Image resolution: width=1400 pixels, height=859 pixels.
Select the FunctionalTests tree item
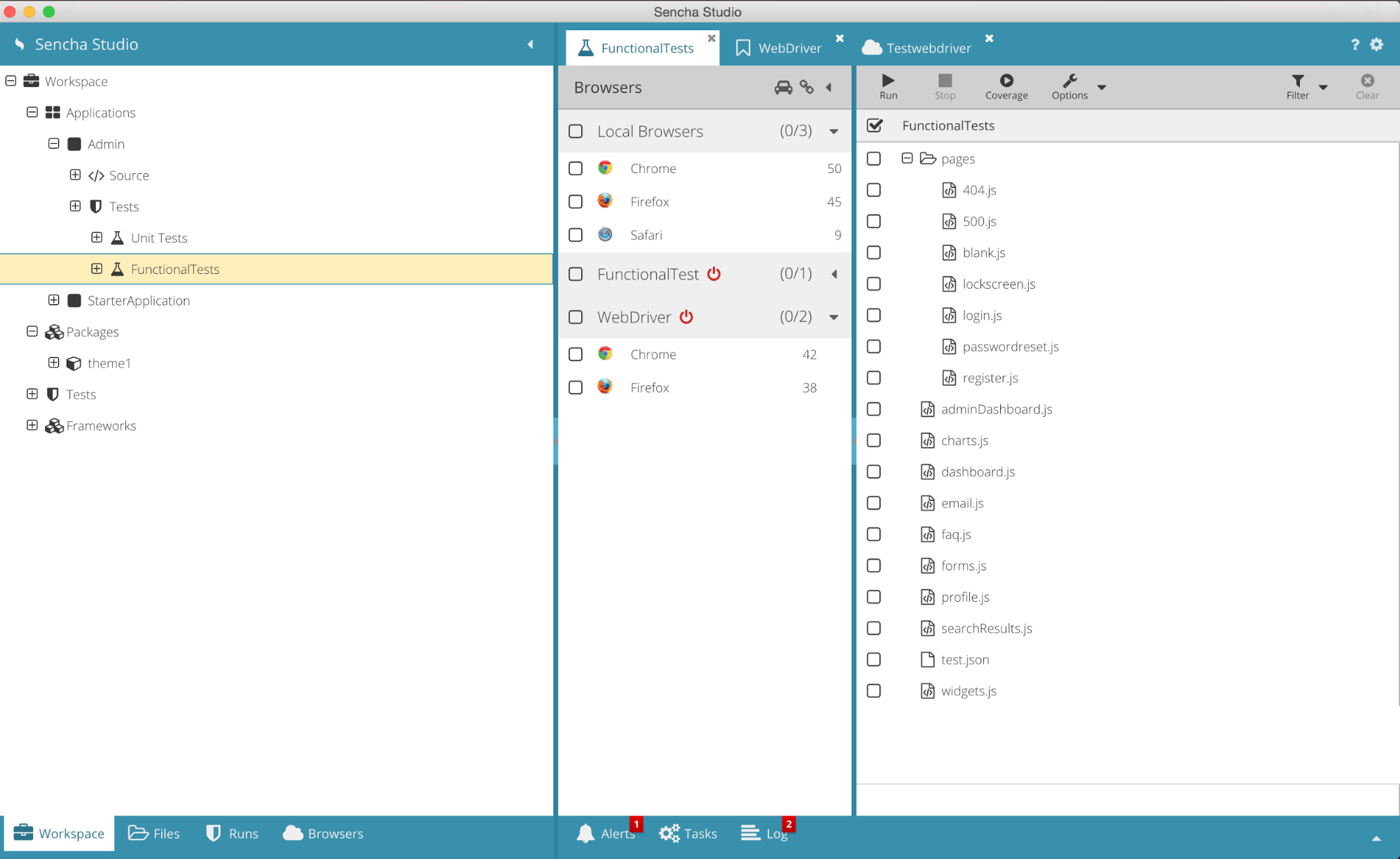277,269
